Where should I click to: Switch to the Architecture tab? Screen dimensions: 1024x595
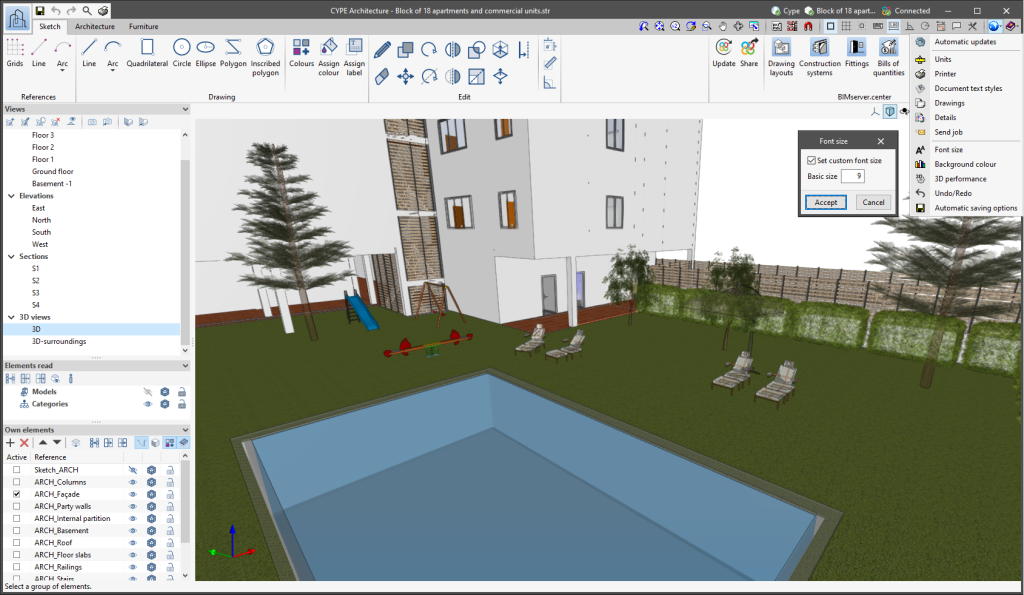click(95, 26)
